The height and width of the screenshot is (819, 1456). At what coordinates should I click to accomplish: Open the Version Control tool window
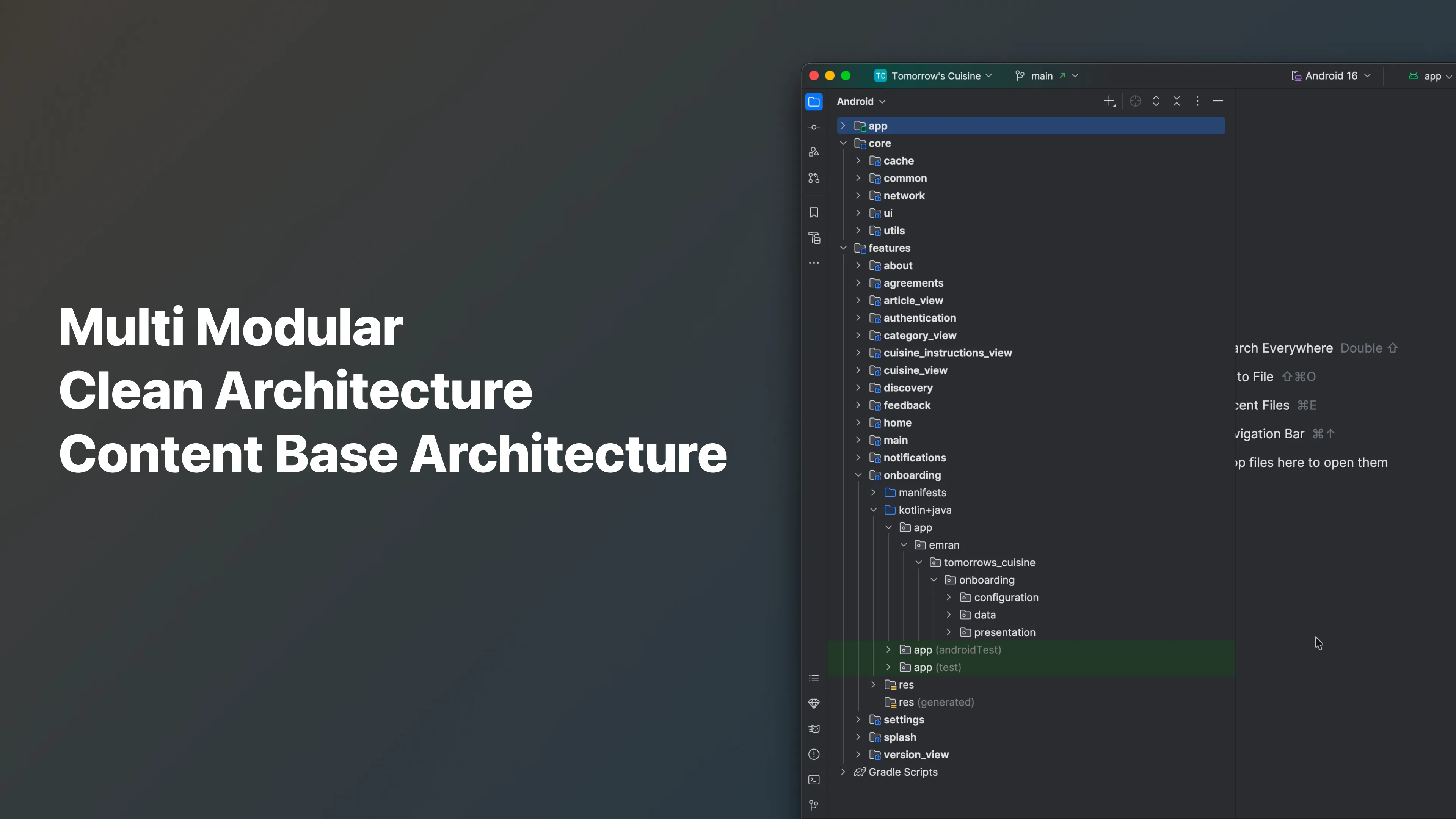[814, 804]
